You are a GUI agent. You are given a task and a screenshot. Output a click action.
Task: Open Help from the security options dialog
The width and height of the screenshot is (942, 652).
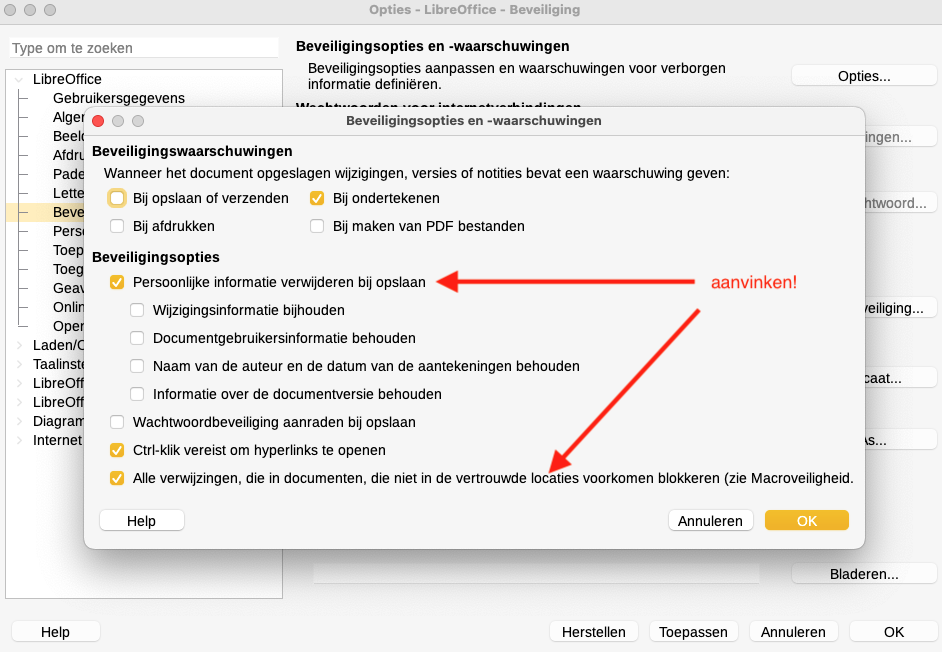coord(141,520)
